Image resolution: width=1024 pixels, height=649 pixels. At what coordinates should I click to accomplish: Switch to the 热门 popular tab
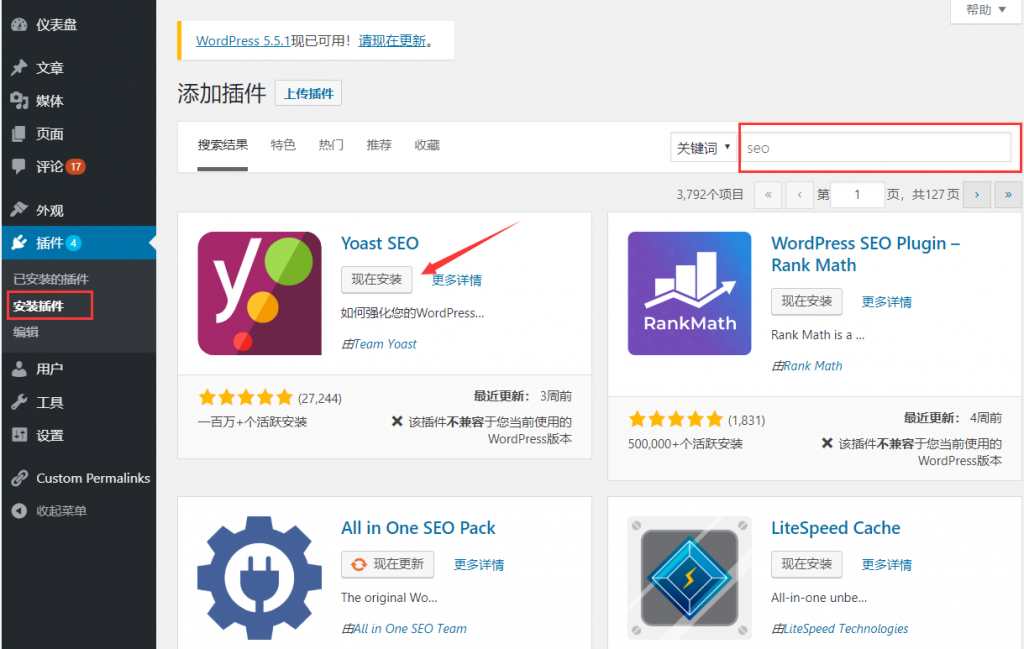[x=331, y=145]
